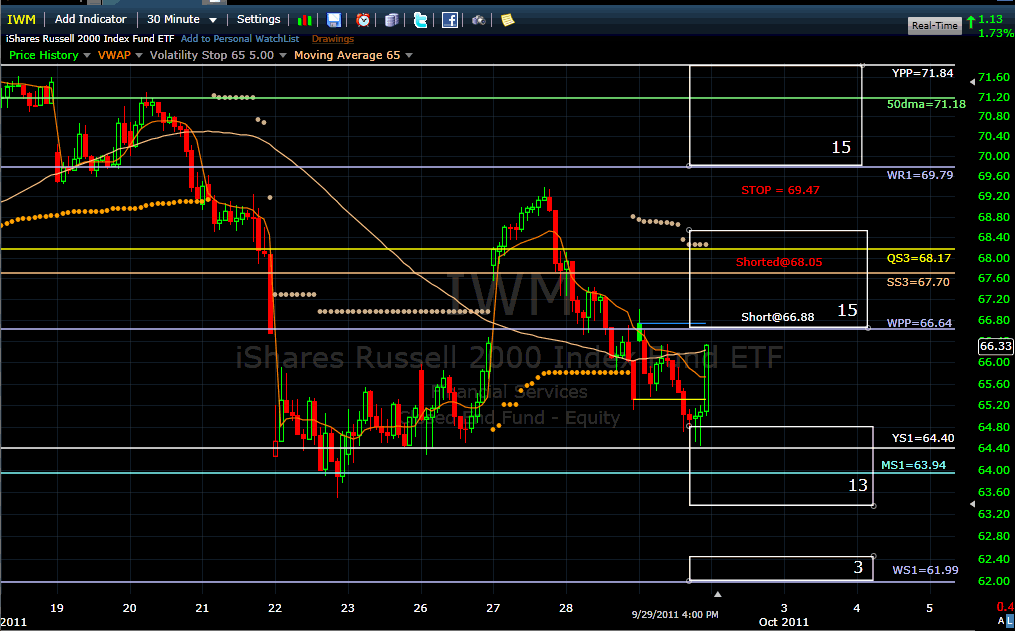
Task: Click the number 13 in lower rectangle
Action: 858,485
